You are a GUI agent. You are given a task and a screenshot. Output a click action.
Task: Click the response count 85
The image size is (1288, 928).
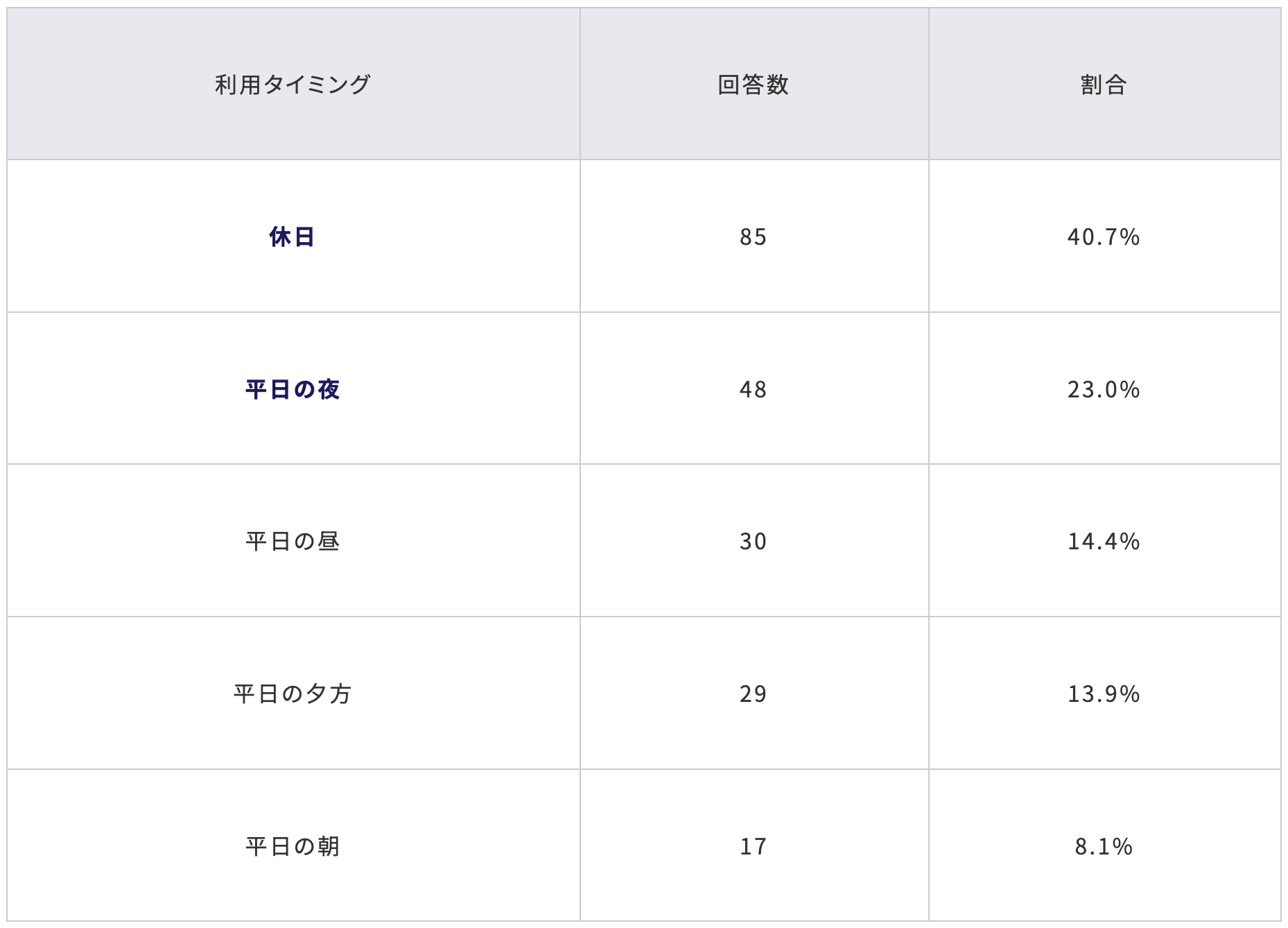pyautogui.click(x=753, y=237)
